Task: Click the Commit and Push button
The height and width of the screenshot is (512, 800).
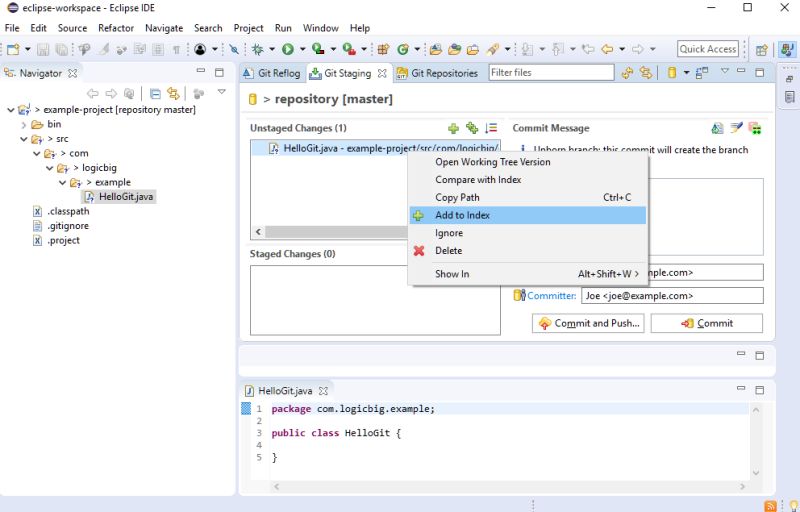Action: pyautogui.click(x=588, y=323)
